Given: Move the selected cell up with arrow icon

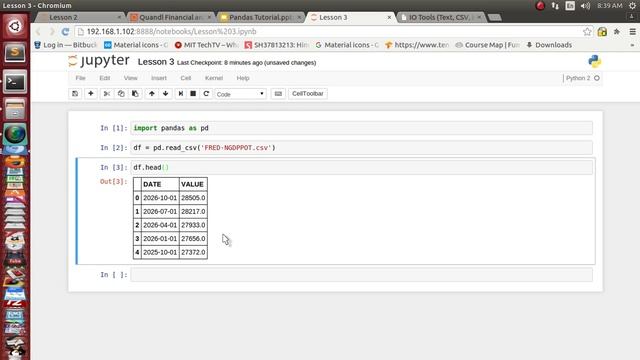Looking at the screenshot, I should click(x=152, y=93).
